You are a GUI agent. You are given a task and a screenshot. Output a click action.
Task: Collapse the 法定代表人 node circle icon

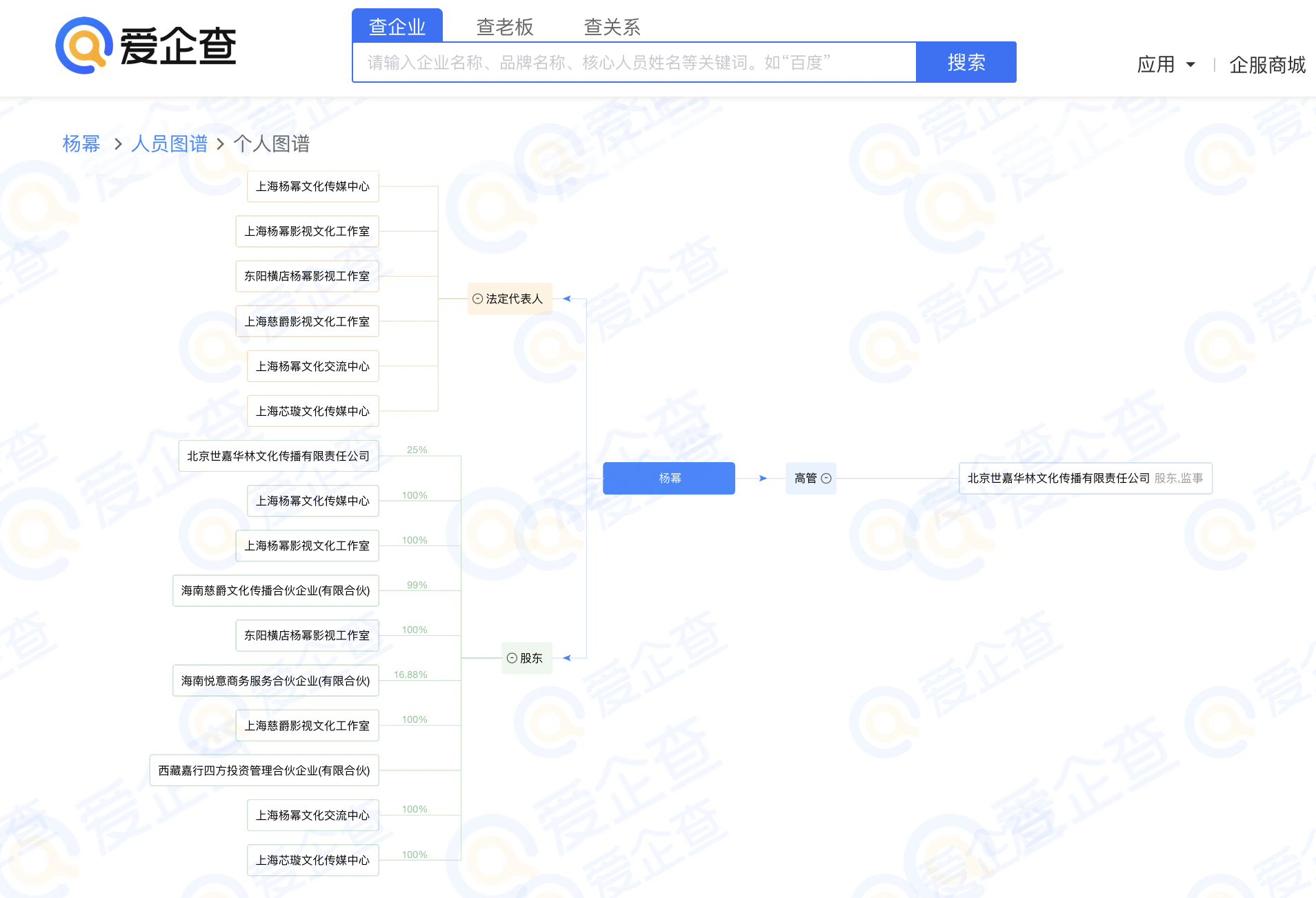click(x=477, y=299)
